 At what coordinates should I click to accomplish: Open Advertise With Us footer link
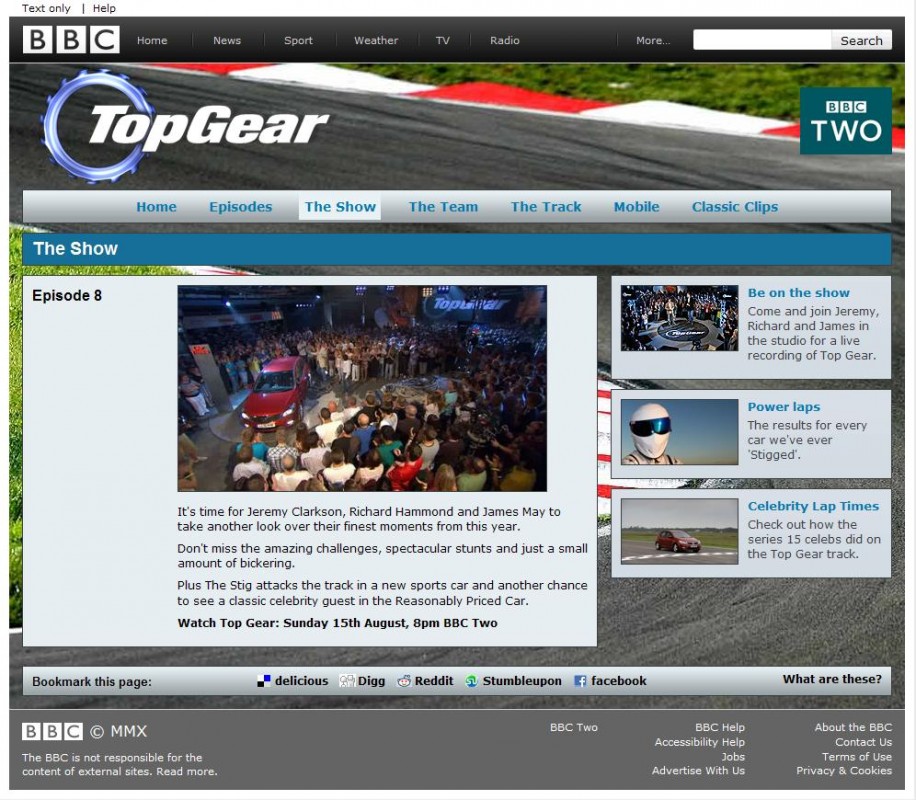coord(698,770)
